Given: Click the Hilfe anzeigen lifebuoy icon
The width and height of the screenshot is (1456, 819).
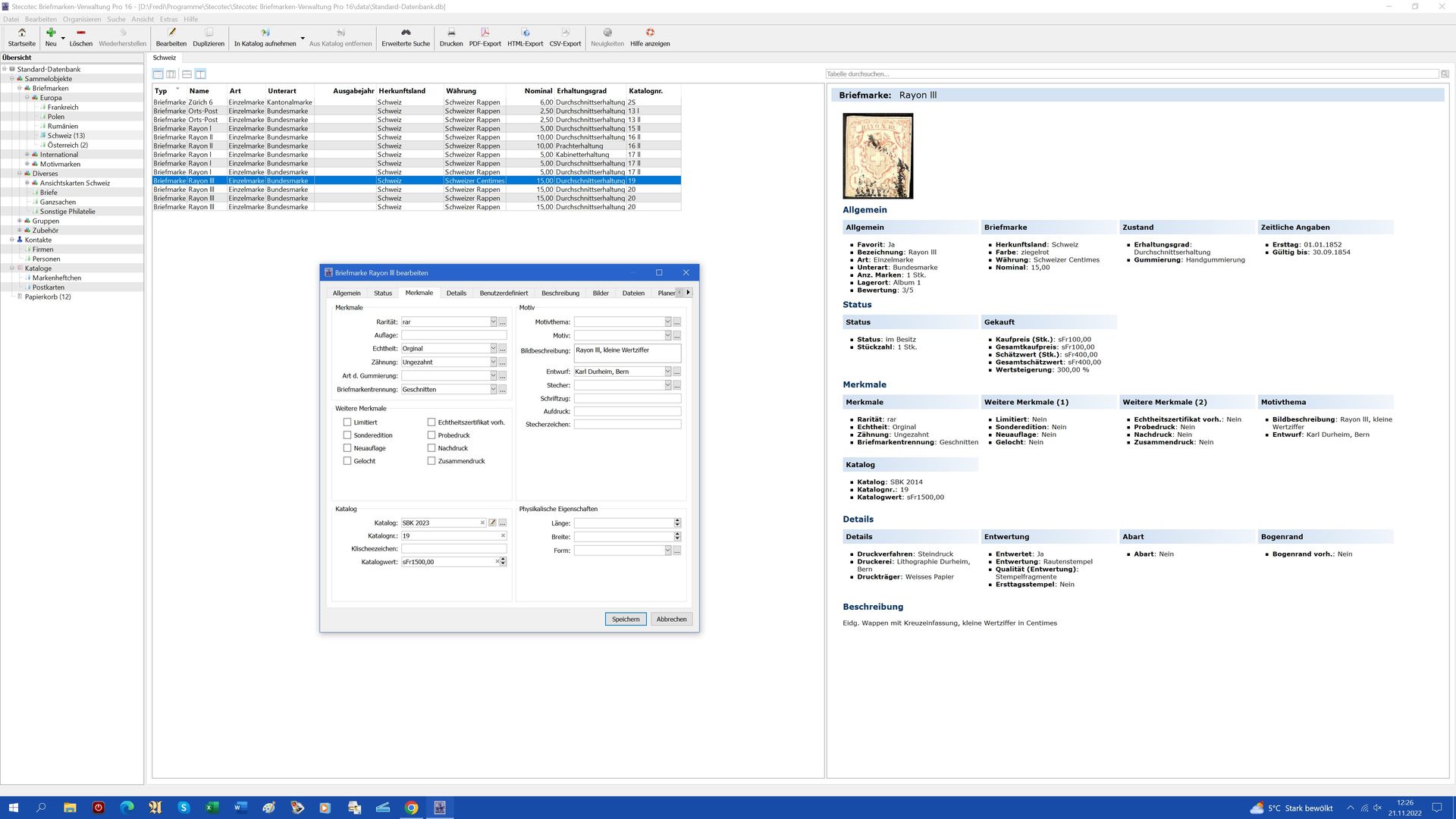Looking at the screenshot, I should pos(650,33).
